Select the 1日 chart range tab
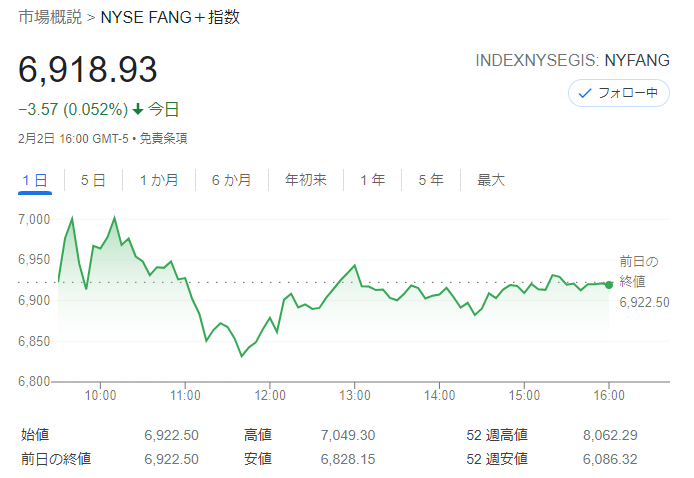 click(35, 180)
